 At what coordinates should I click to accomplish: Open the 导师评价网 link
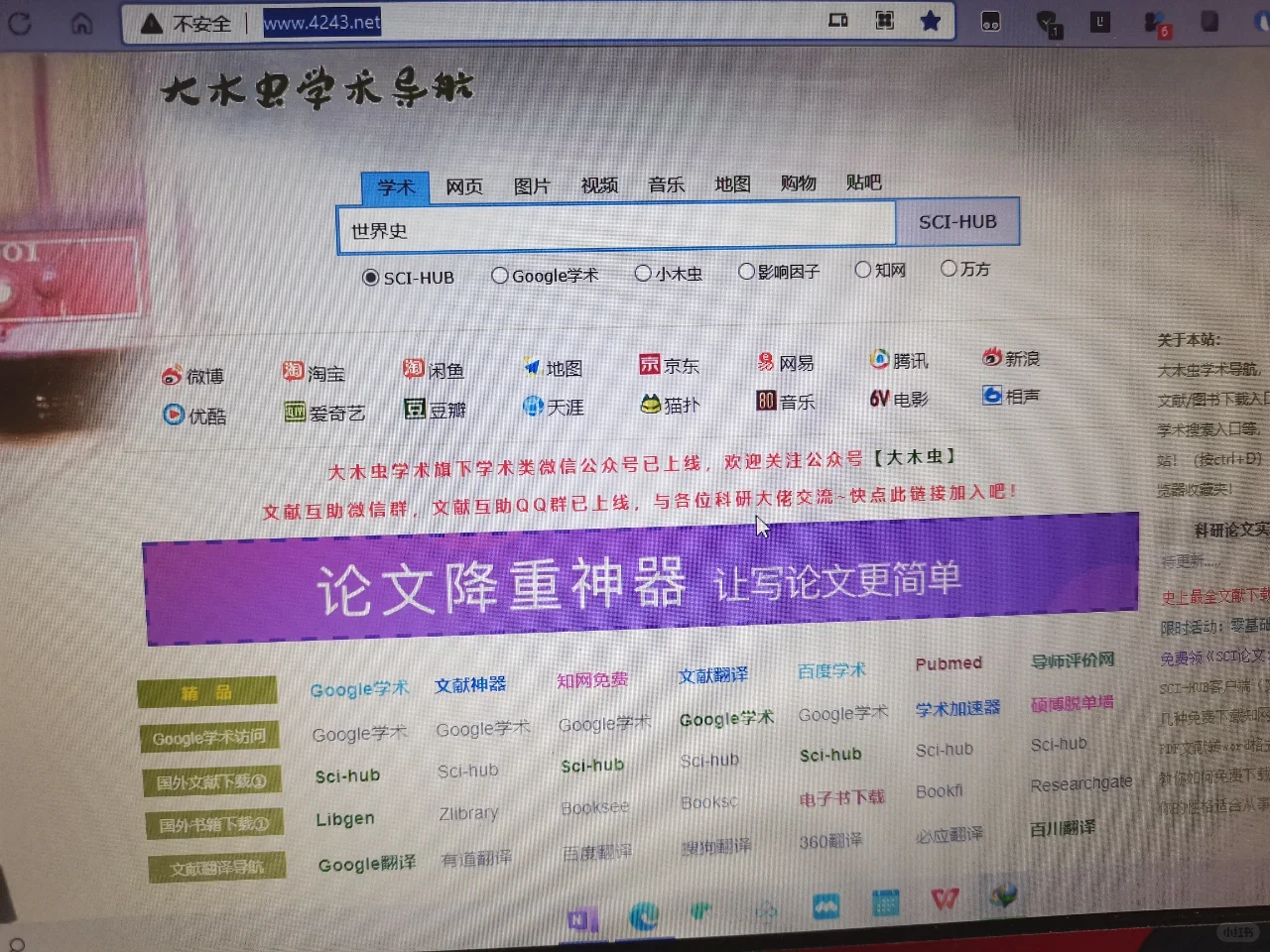click(x=1073, y=660)
